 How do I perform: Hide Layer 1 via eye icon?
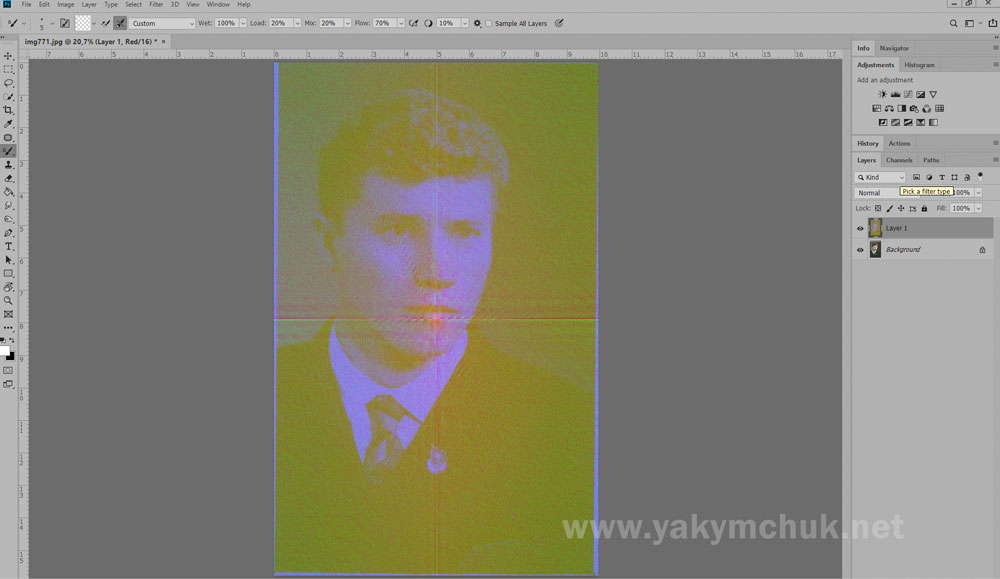tap(860, 228)
